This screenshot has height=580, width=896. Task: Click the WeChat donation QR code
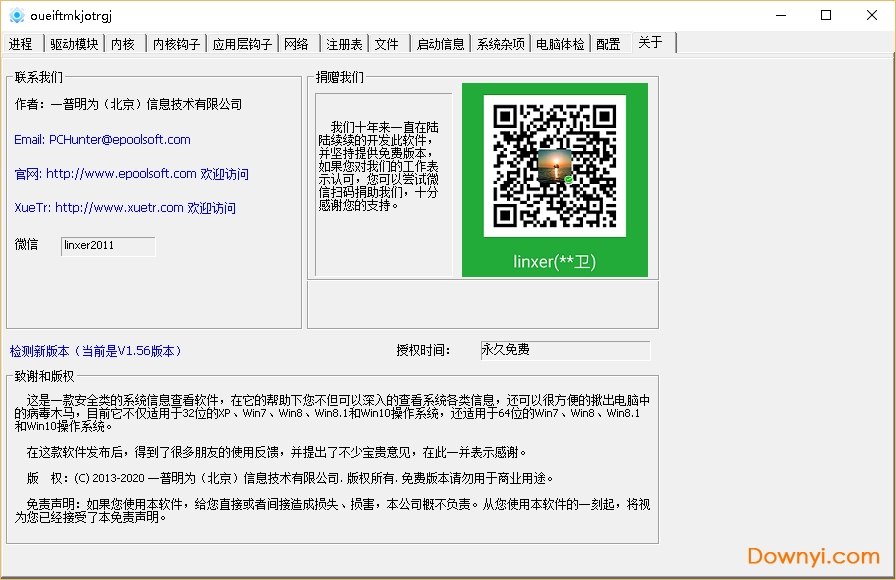(x=554, y=165)
